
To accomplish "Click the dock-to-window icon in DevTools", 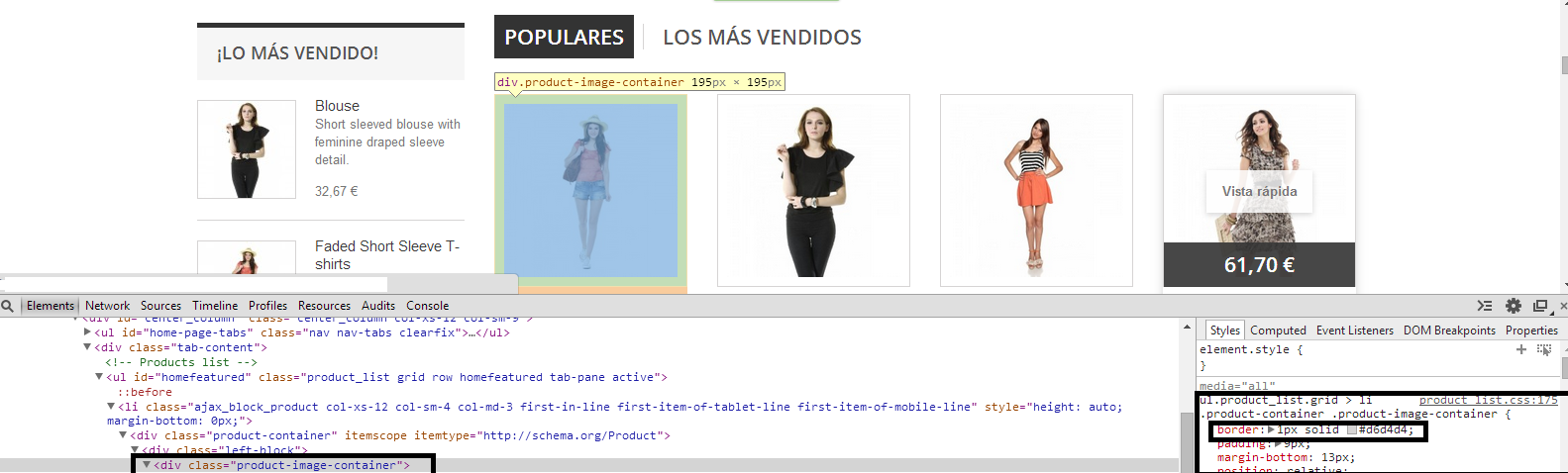I will tap(1540, 306).
